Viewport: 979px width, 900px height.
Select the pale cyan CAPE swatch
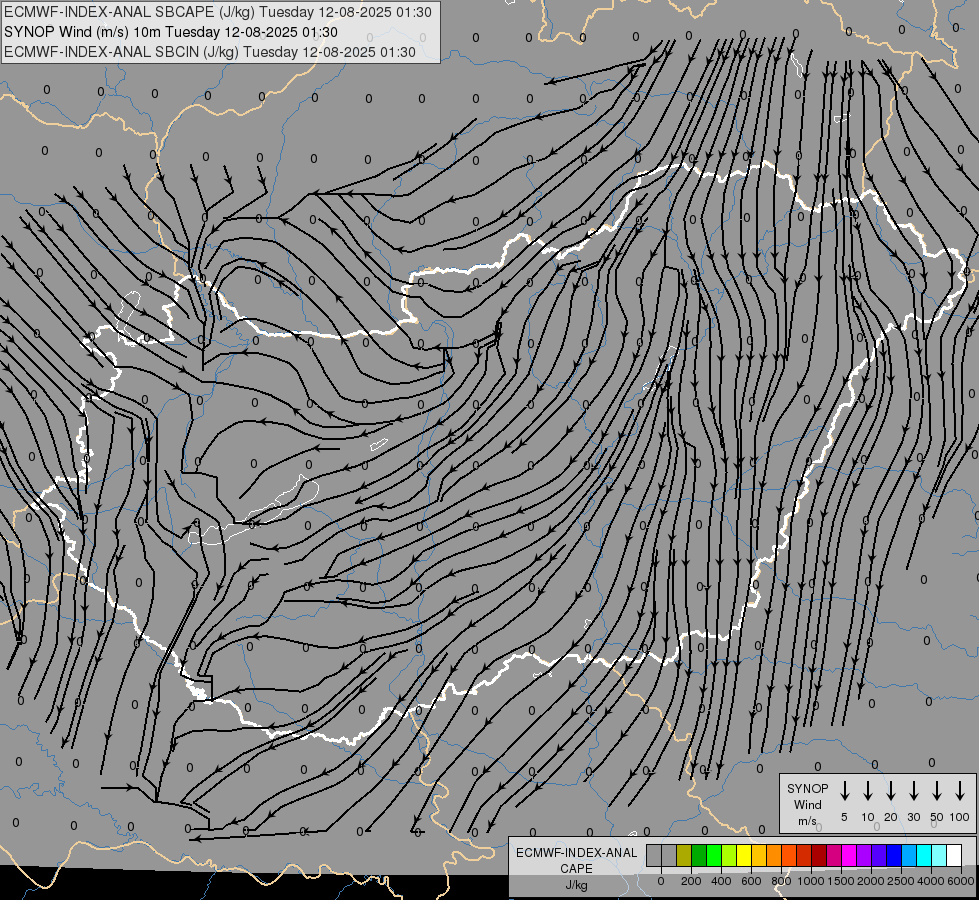coord(939,855)
